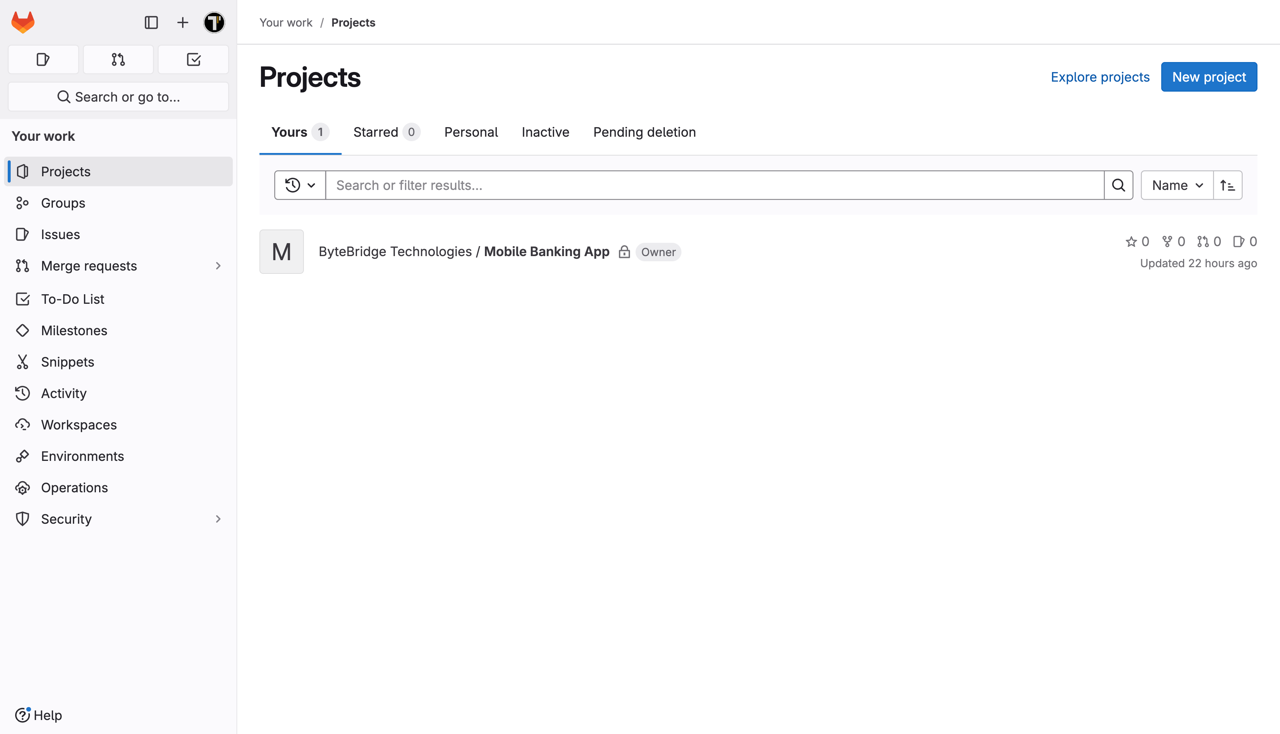Image resolution: width=1280 pixels, height=734 pixels.
Task: Open the Explore projects link
Action: (1100, 76)
